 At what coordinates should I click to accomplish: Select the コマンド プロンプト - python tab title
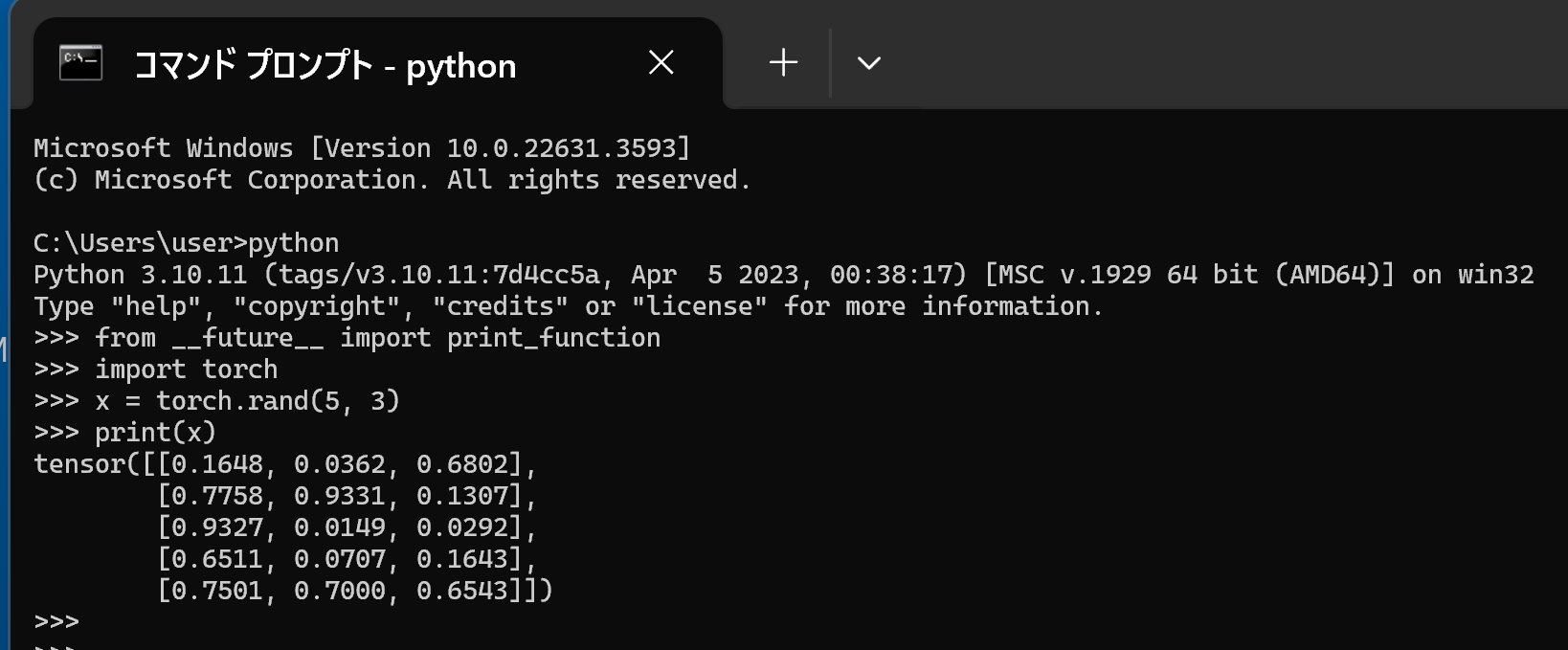[x=325, y=65]
